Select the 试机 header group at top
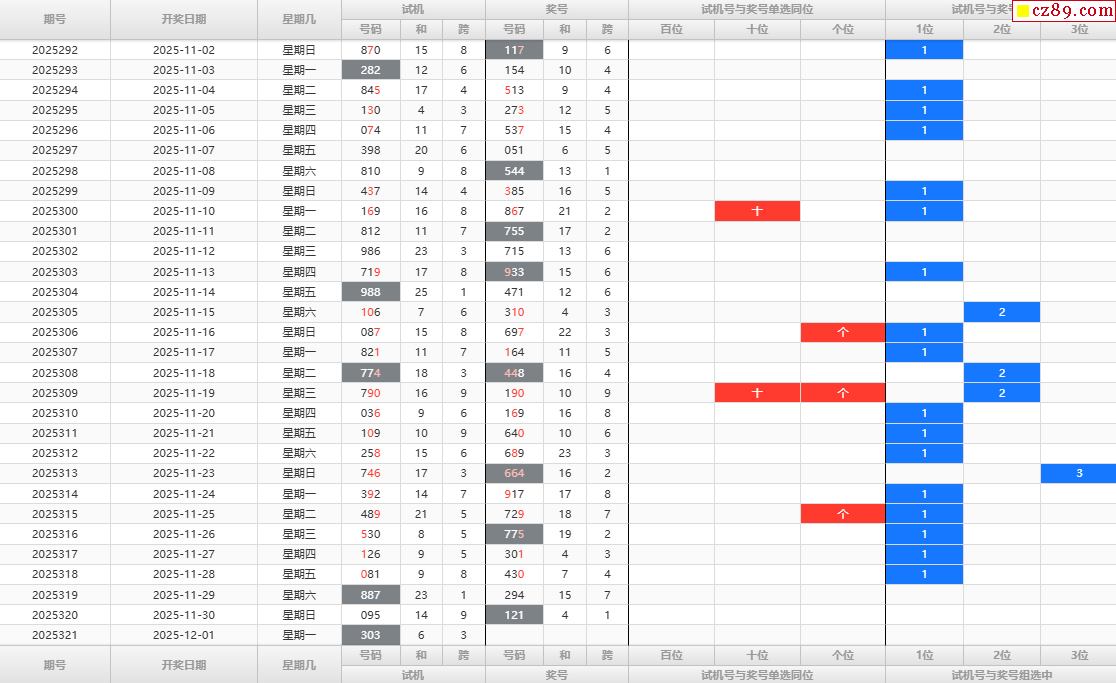1116x683 pixels. [413, 9]
